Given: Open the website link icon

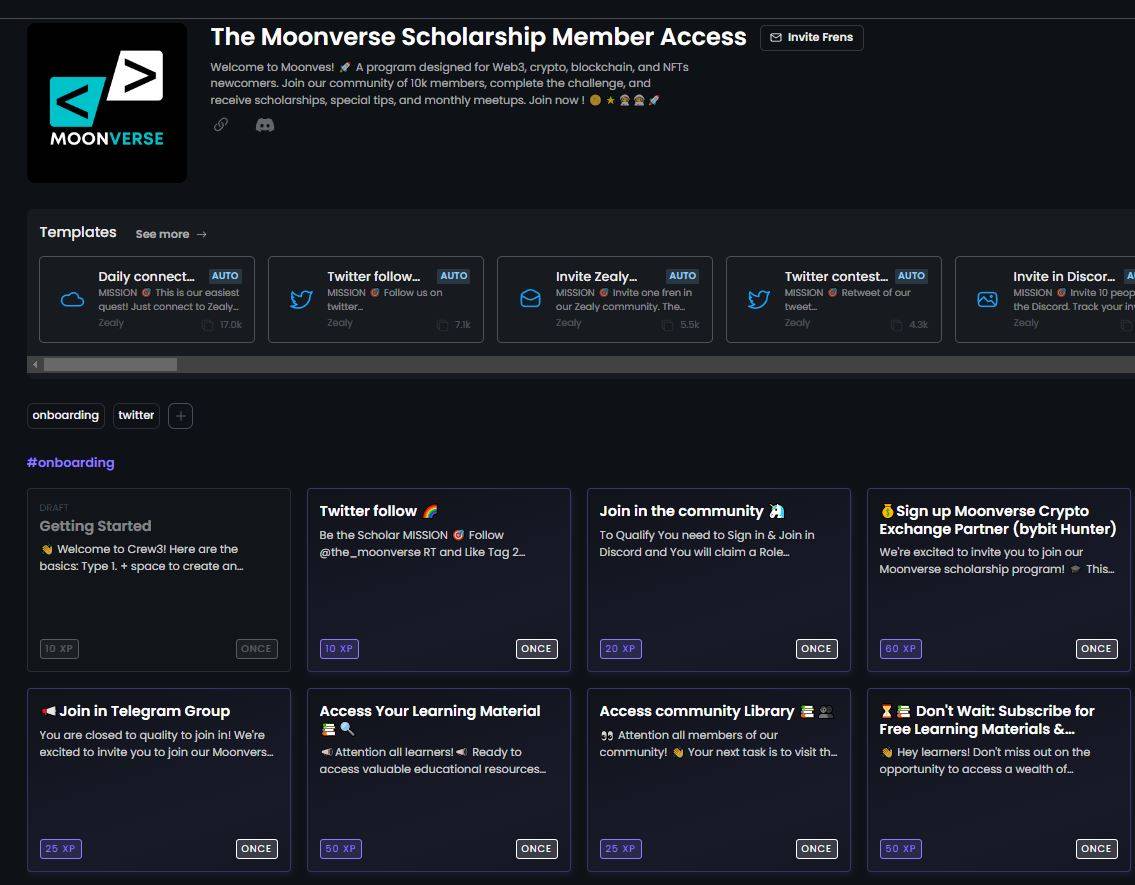Looking at the screenshot, I should pos(221,125).
